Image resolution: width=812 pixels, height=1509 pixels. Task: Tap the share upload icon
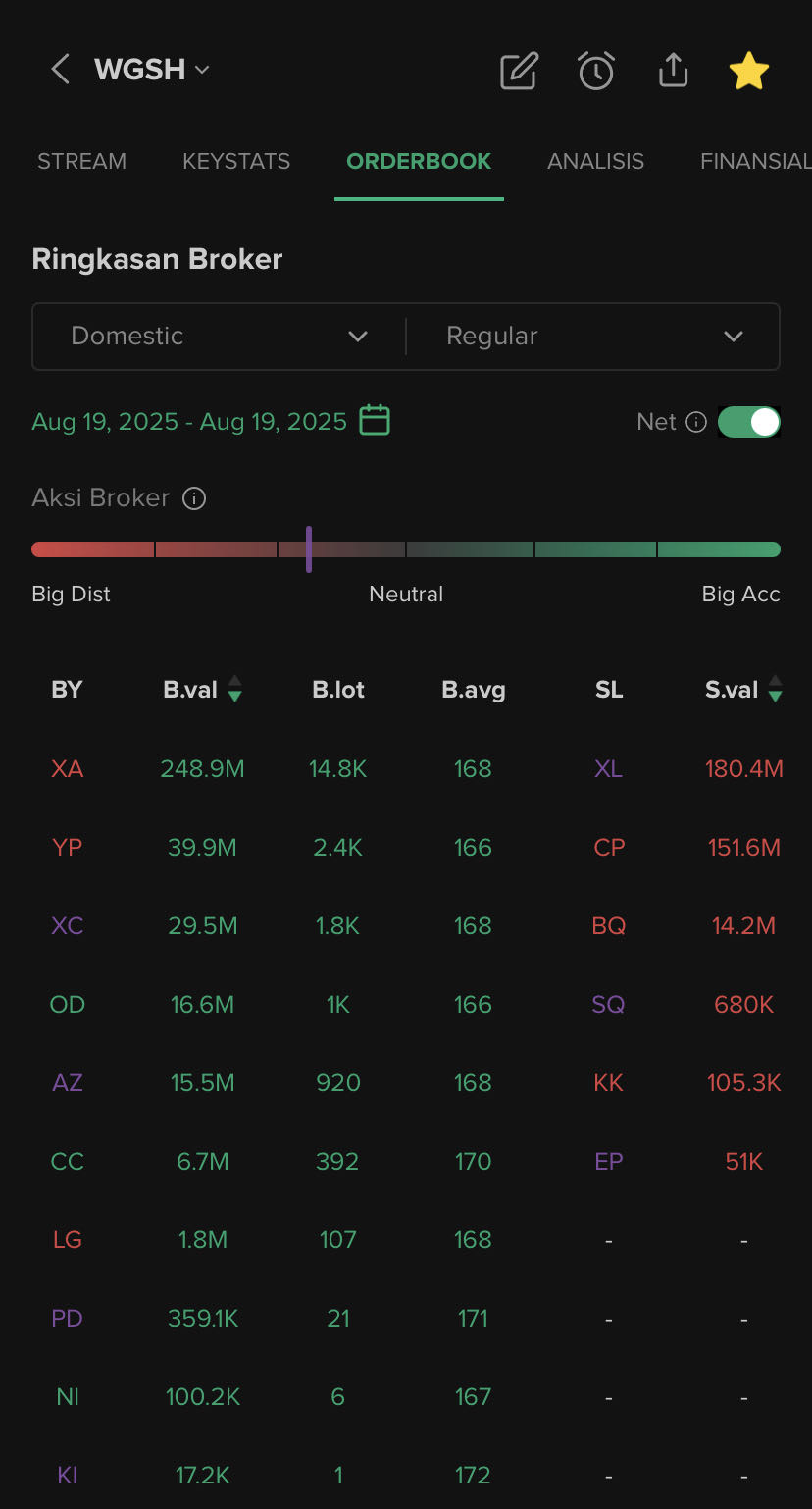[x=673, y=71]
